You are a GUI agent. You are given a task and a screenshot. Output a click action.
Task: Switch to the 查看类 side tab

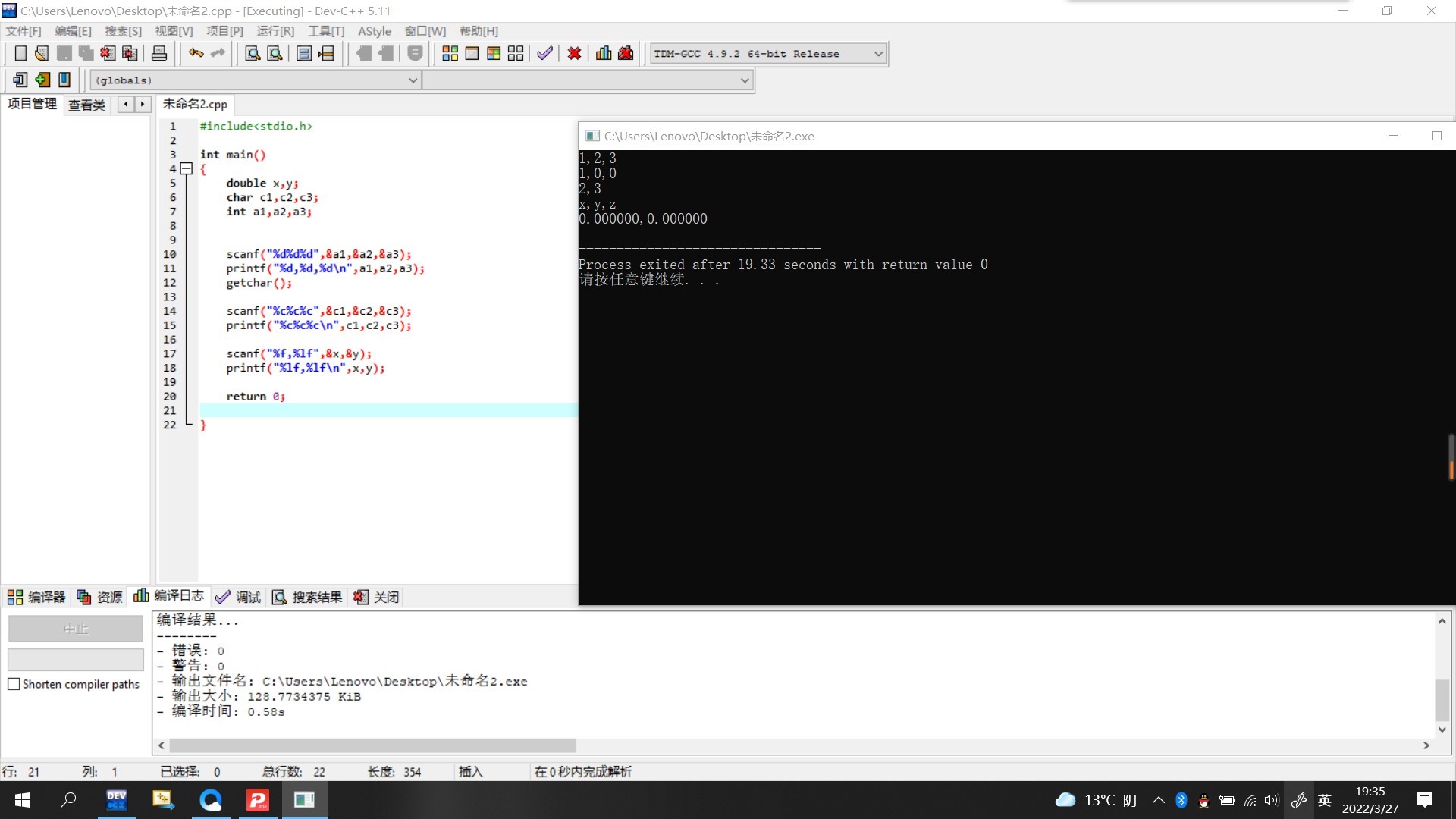(x=86, y=105)
